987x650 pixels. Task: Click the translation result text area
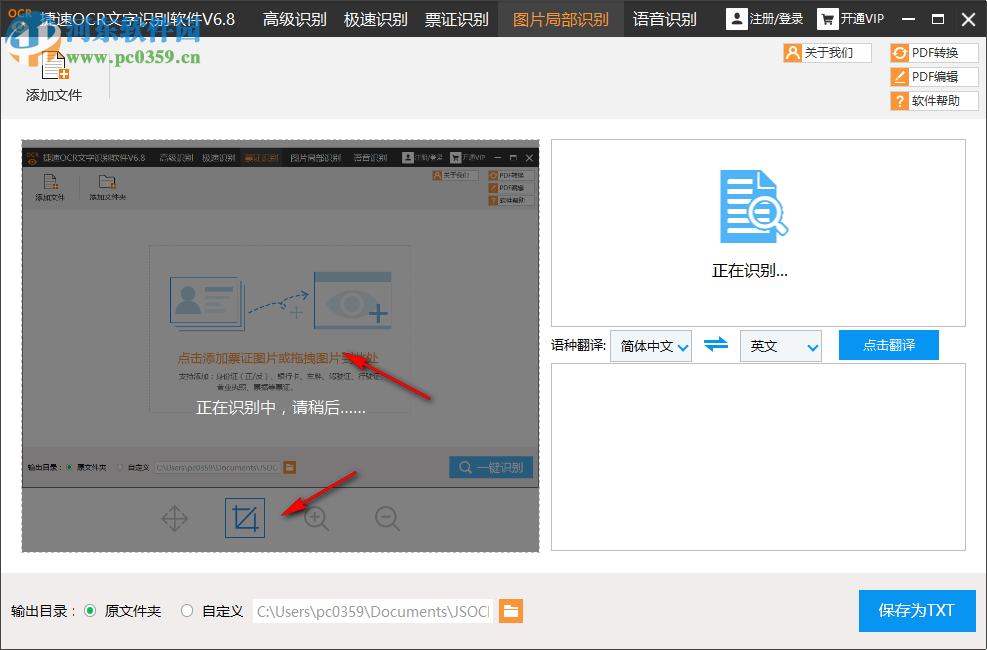(759, 457)
